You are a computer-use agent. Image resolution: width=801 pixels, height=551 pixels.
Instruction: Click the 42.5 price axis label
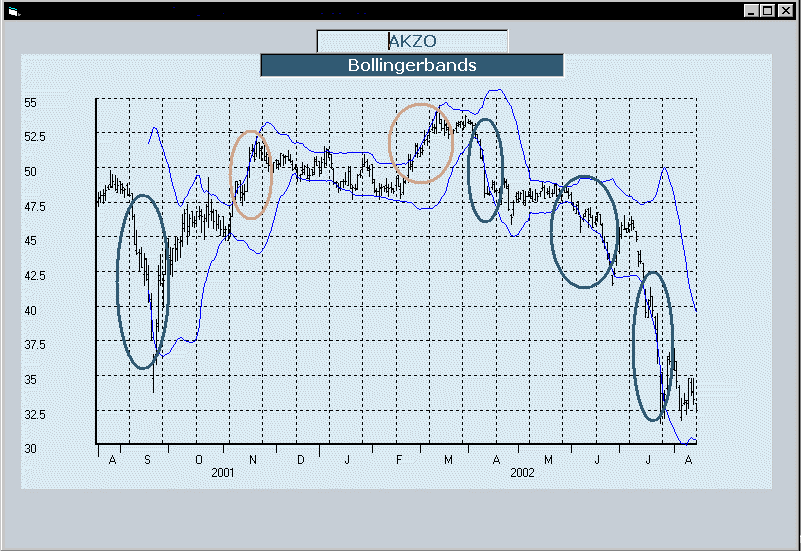[35, 276]
